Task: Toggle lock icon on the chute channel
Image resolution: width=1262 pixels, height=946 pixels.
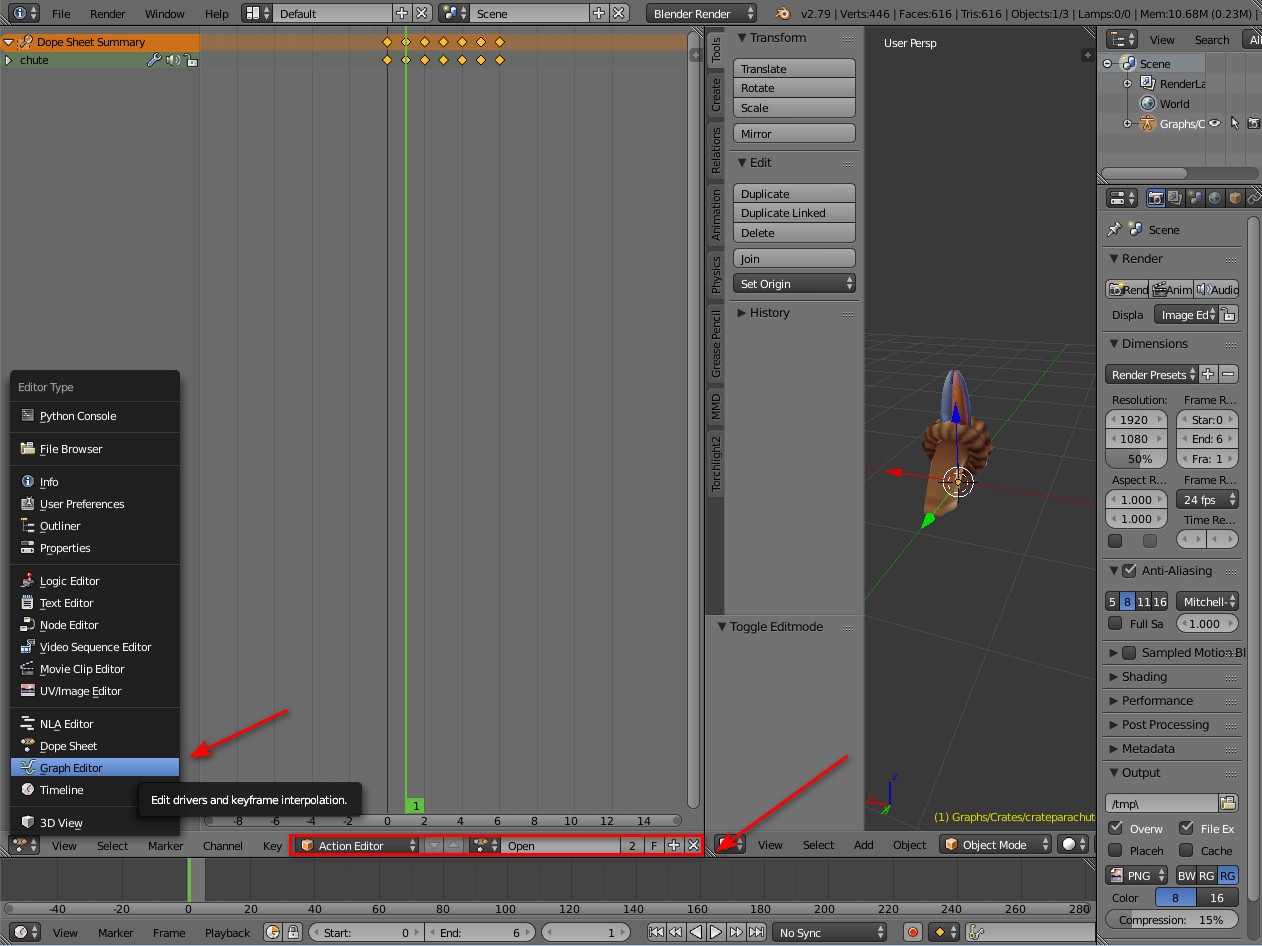Action: 190,60
